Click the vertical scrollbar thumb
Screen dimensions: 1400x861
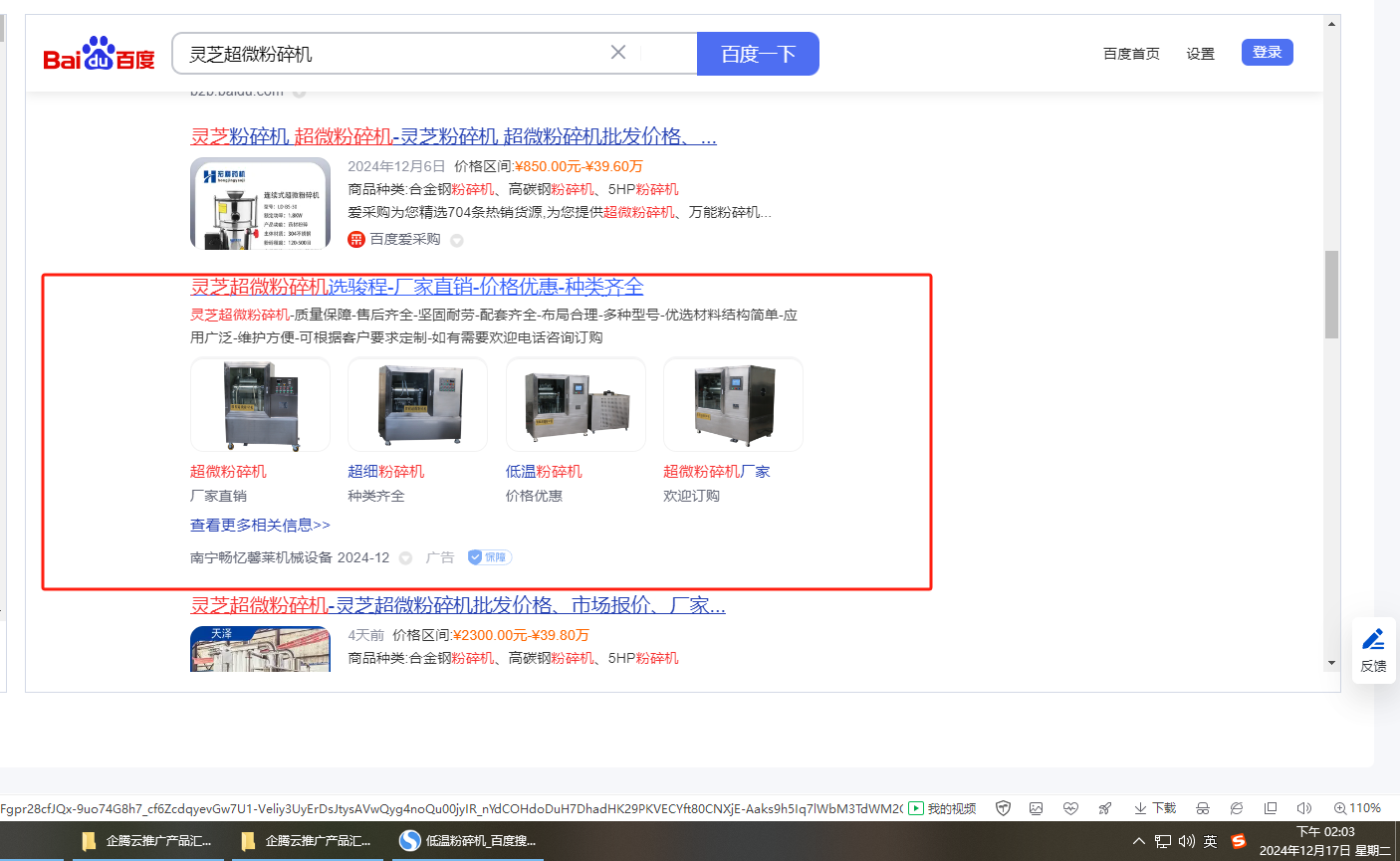(1331, 295)
